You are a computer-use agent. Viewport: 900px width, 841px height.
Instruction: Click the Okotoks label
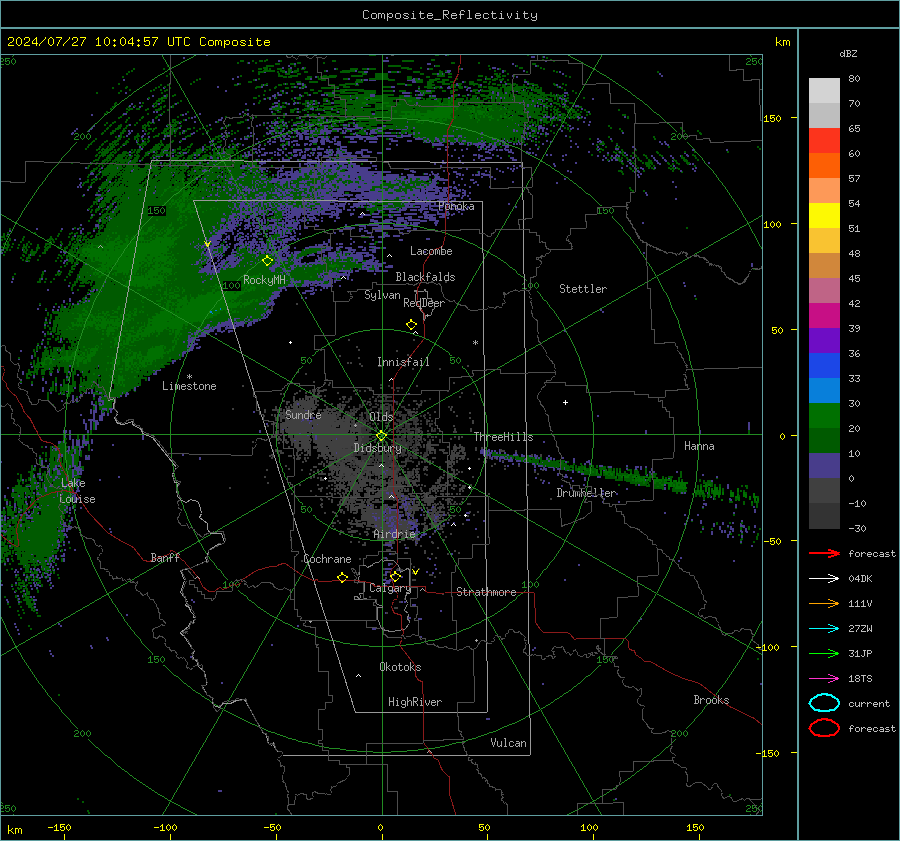coord(400,667)
